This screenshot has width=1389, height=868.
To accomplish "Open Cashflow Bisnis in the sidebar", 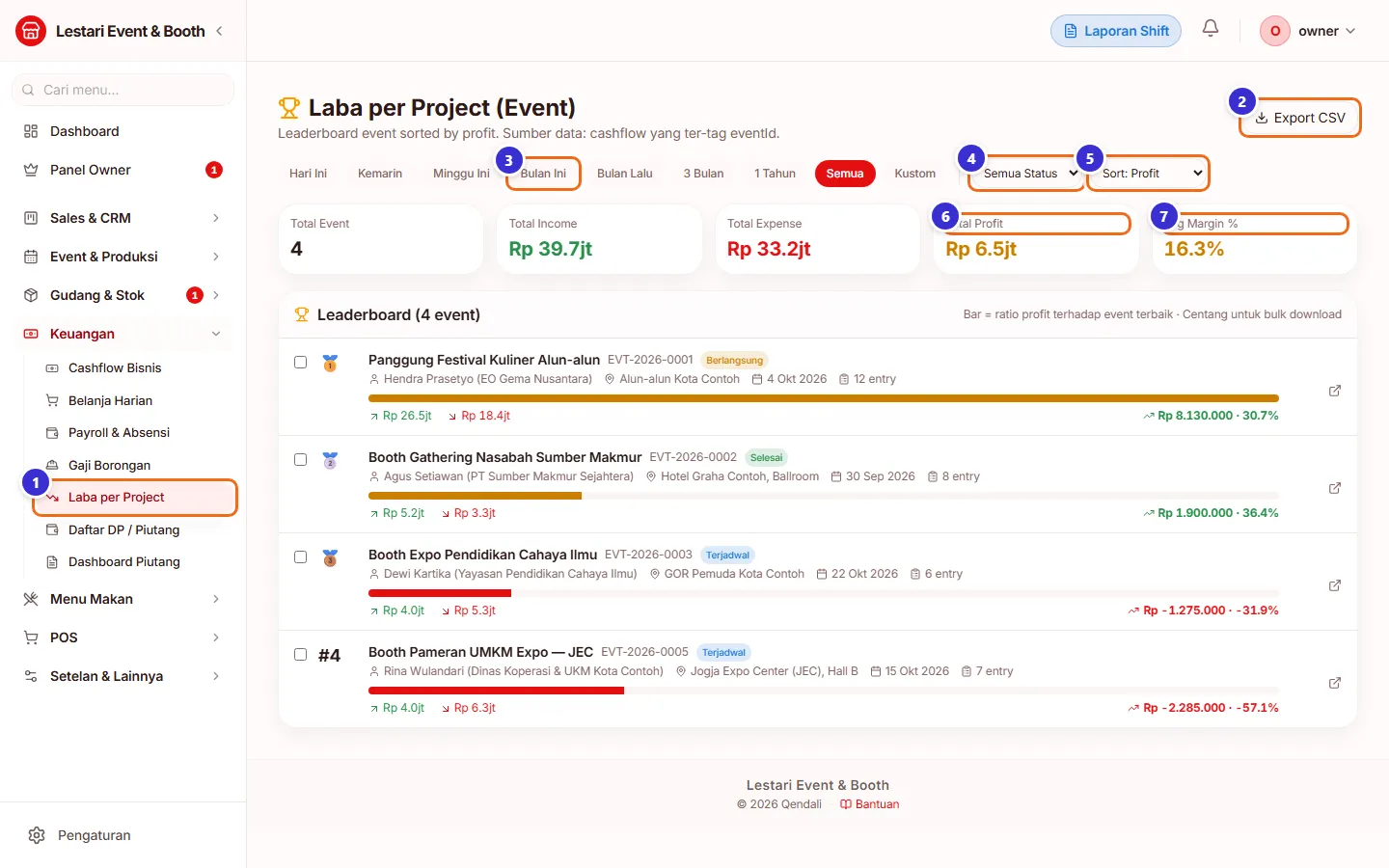I will [115, 367].
